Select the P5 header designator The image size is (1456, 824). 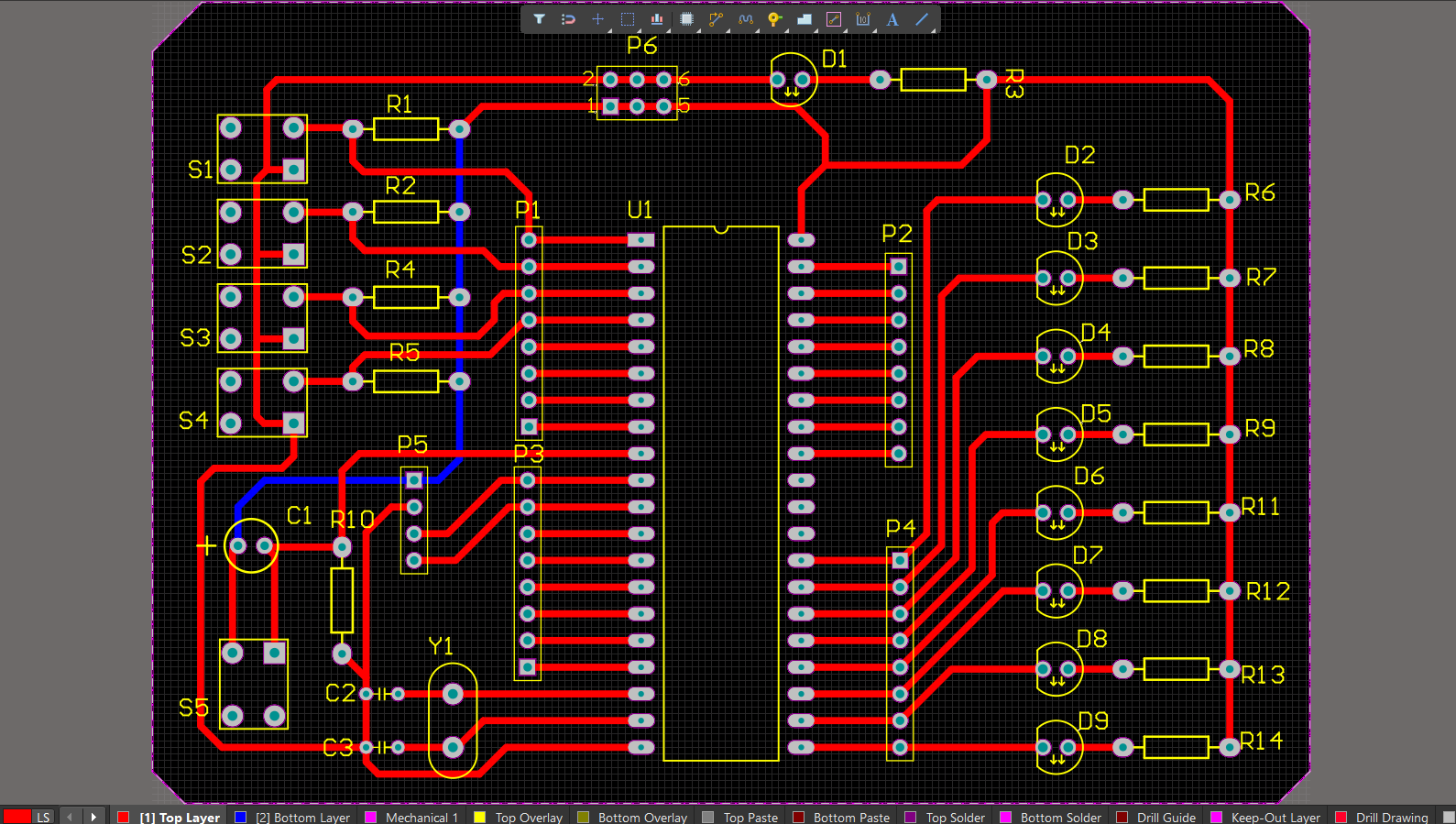coord(412,445)
